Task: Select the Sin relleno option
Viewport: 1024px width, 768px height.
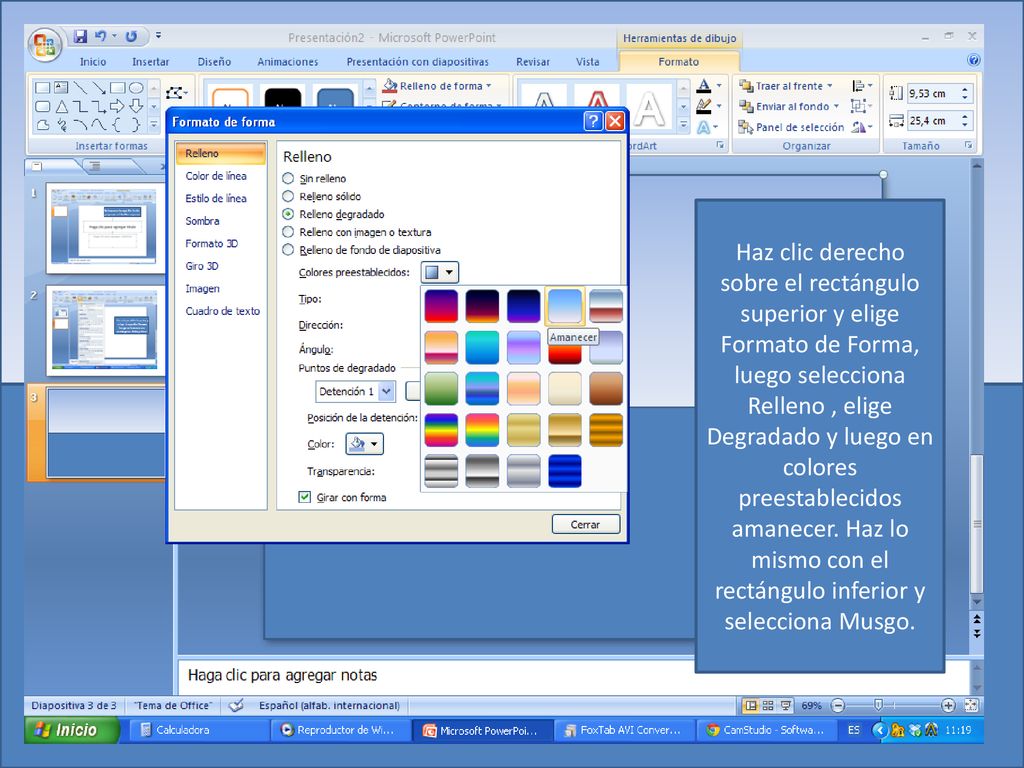Action: click(x=288, y=178)
